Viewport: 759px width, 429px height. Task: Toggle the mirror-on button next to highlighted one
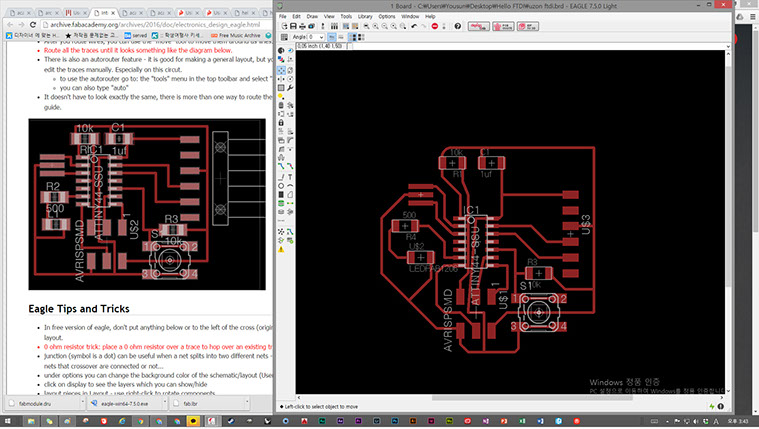point(341,37)
